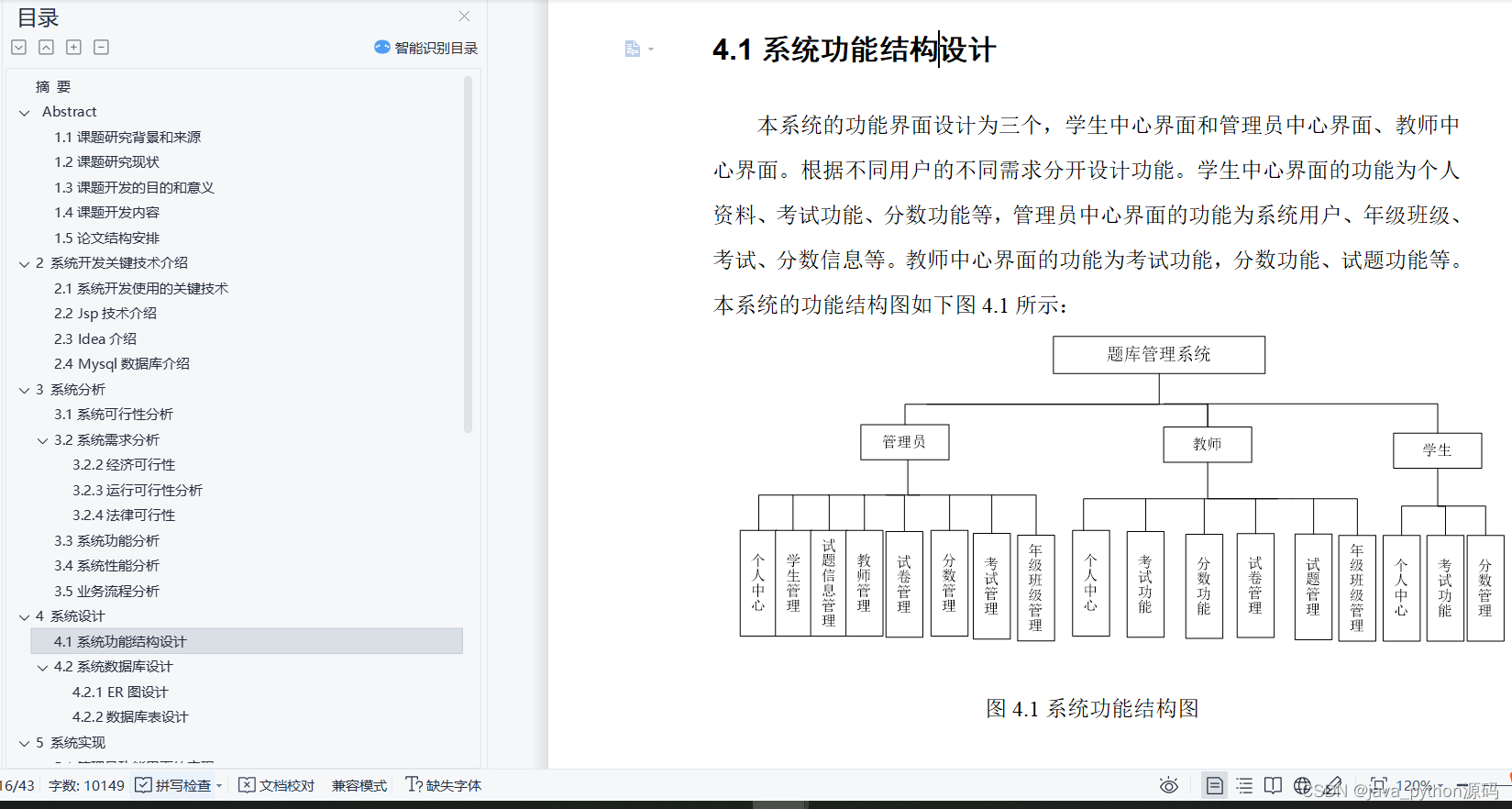Viewport: 1512px width, 809px height.
Task: Collapse the 2 系统开发关键技术介绍 node
Action: click(25, 264)
